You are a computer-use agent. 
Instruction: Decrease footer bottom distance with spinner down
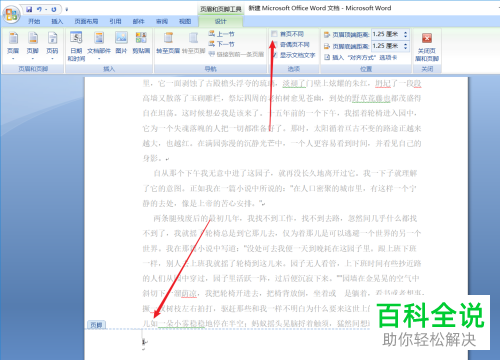pyautogui.click(x=406, y=48)
